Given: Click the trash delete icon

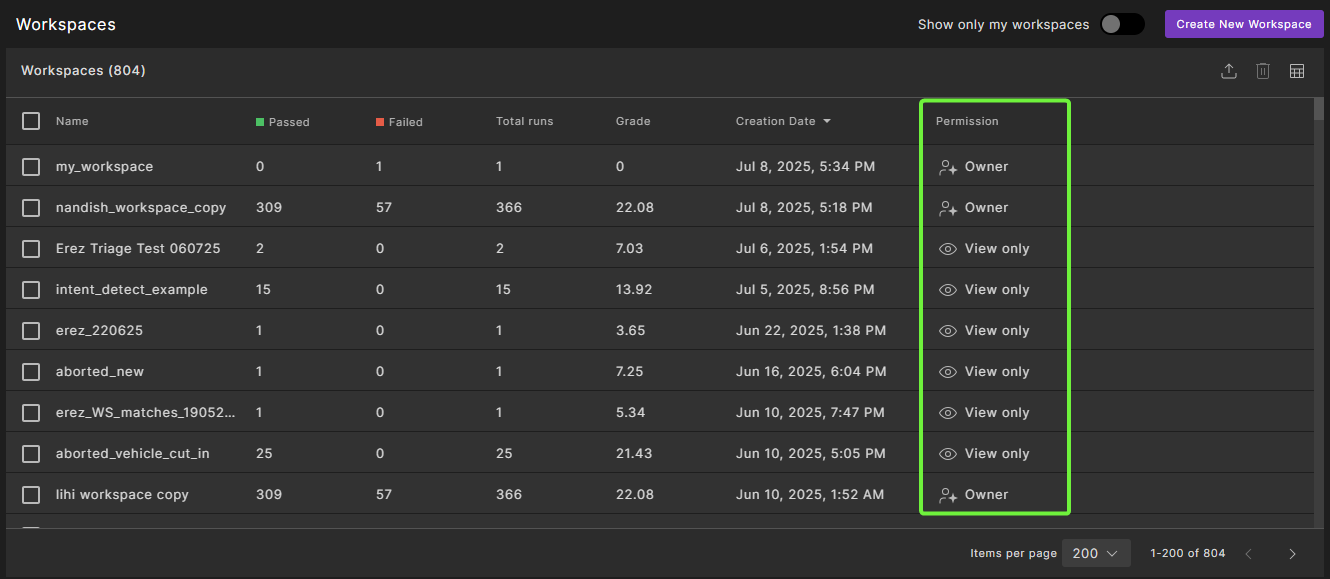Looking at the screenshot, I should click(1263, 71).
